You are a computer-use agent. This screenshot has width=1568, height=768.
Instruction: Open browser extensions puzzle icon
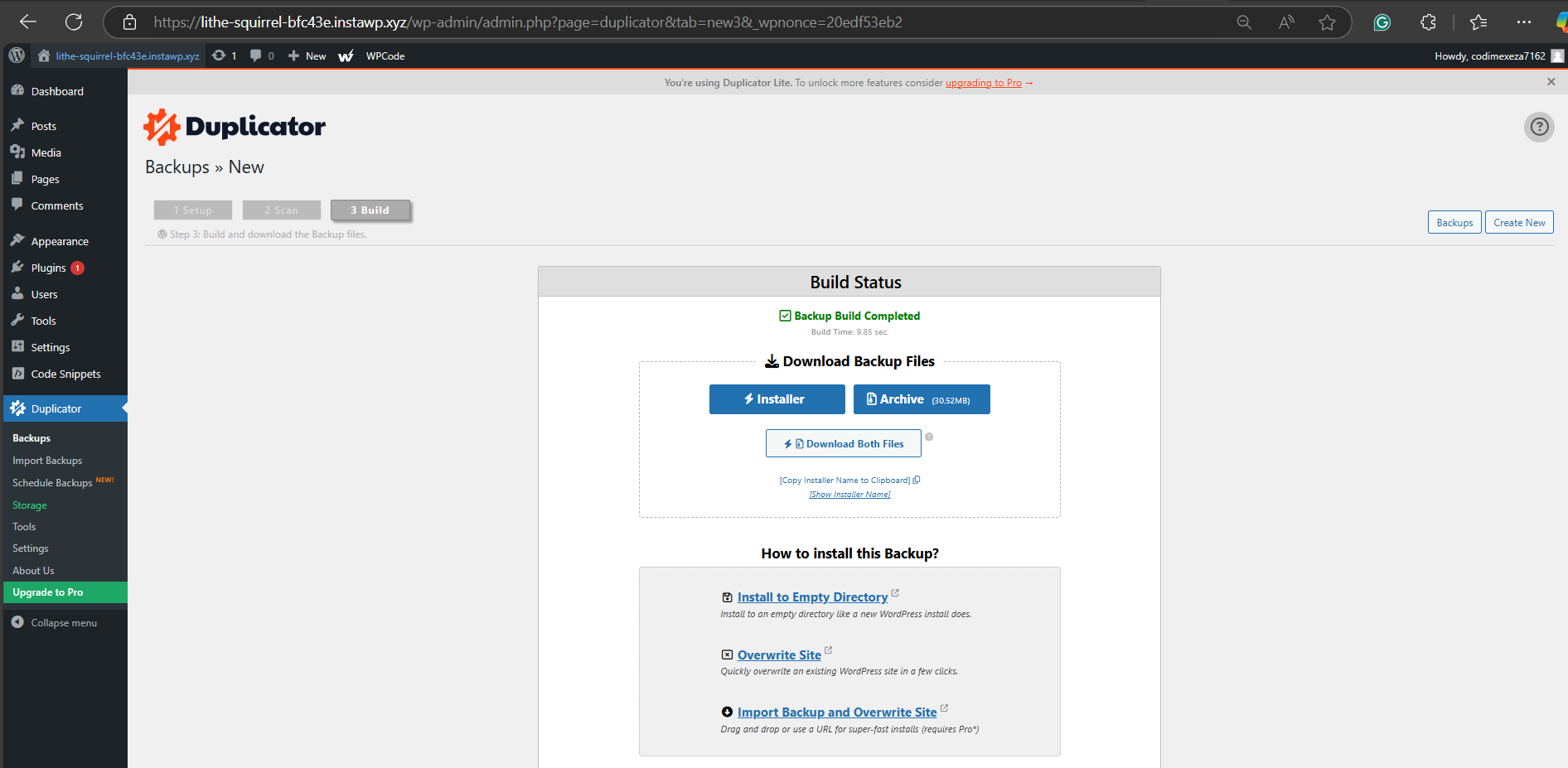click(1428, 22)
